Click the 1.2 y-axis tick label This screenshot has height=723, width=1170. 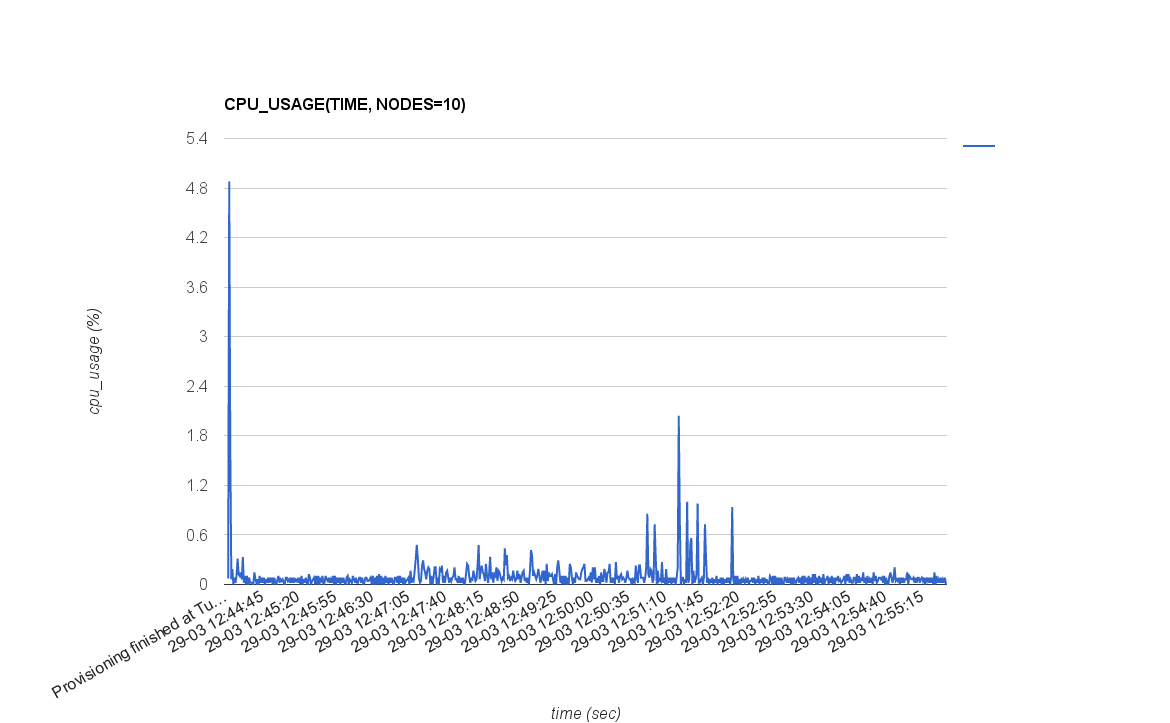click(196, 485)
